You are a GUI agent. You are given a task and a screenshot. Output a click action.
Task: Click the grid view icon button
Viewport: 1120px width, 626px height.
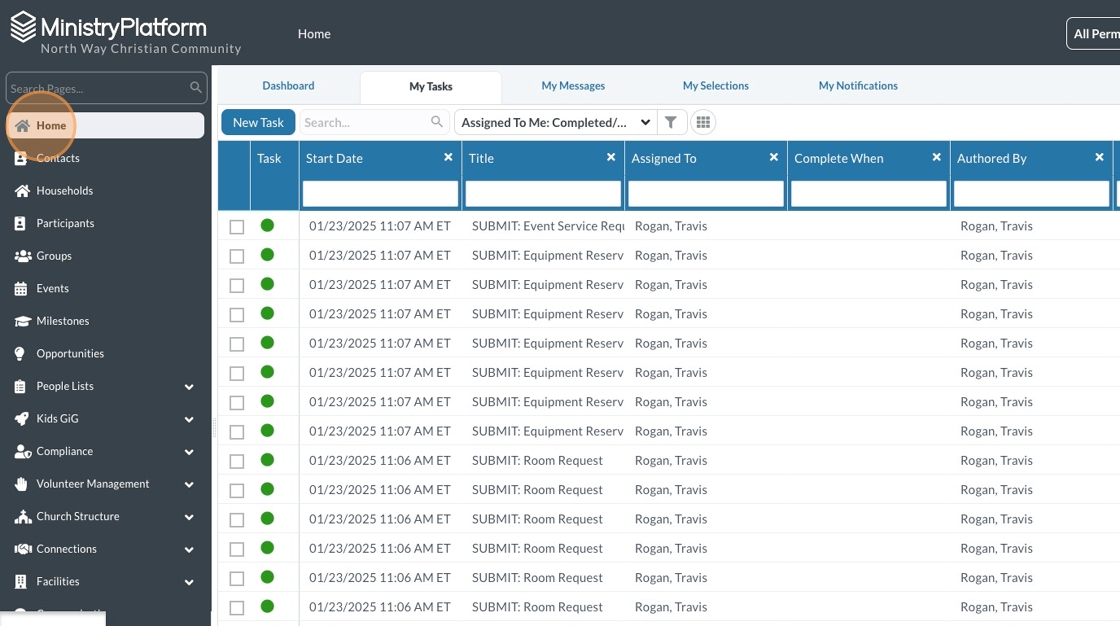click(703, 122)
